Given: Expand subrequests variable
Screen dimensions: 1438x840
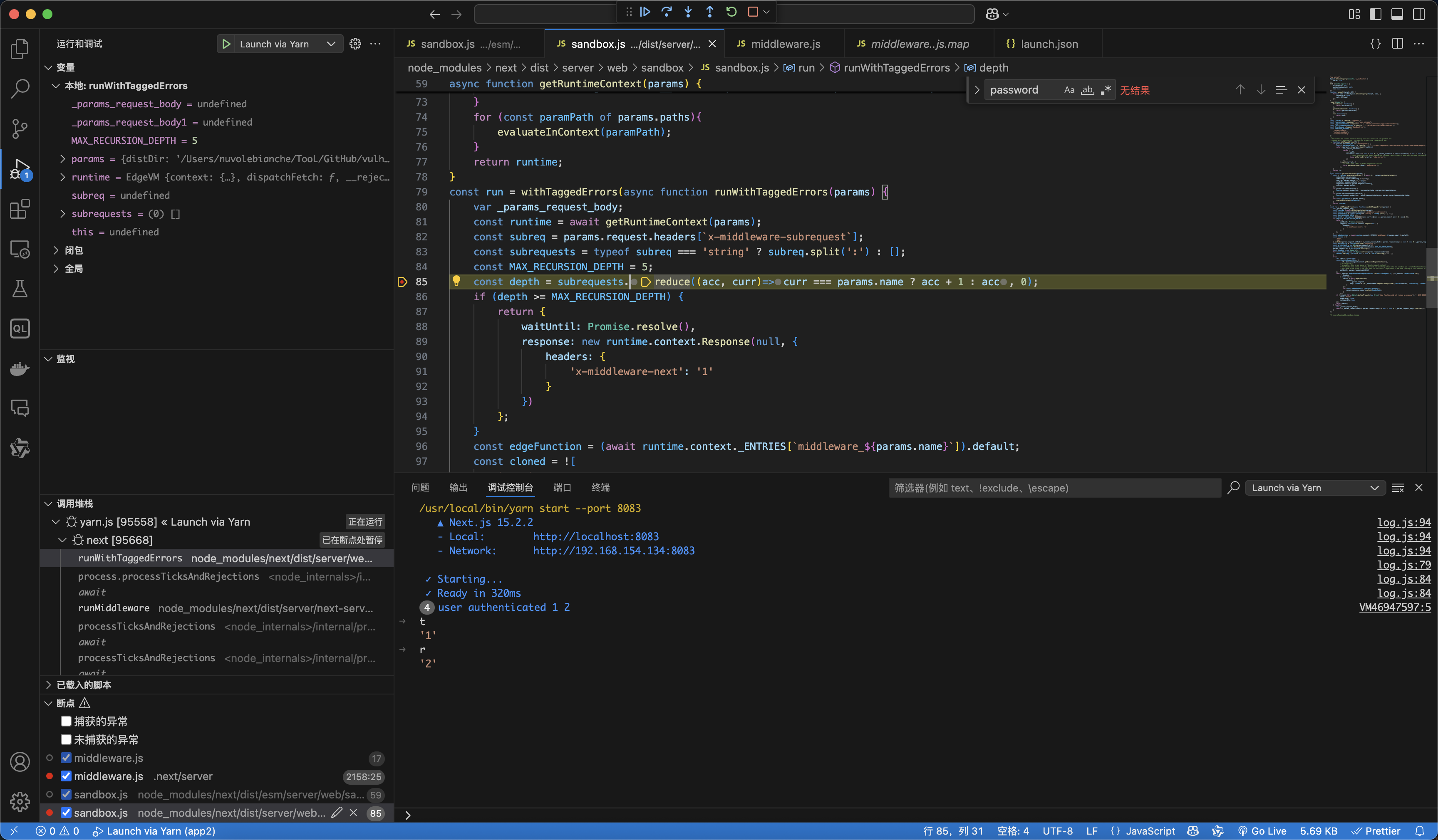Looking at the screenshot, I should (x=63, y=214).
